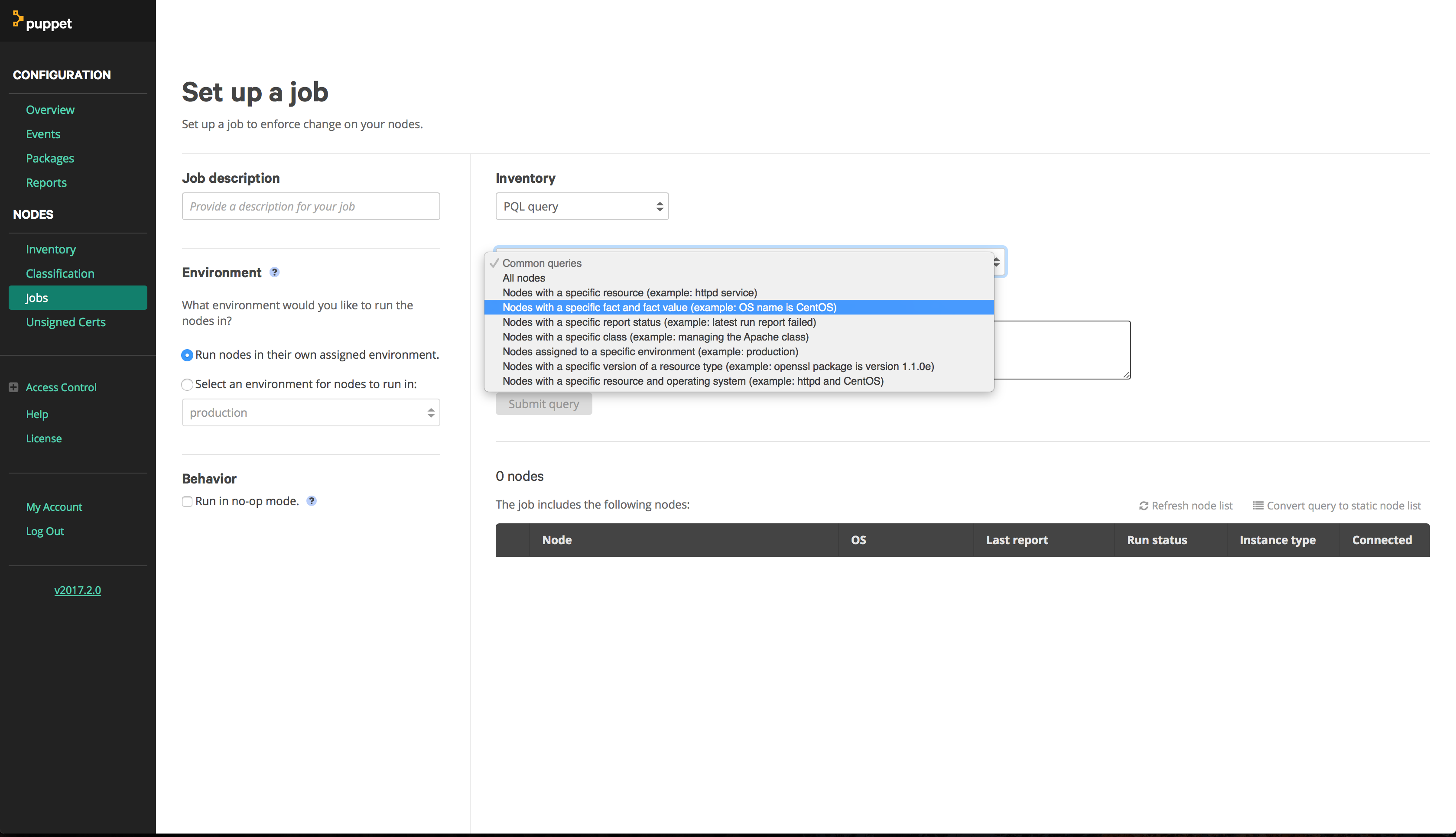Click no-op mode help question mark icon
1456x837 pixels.
coord(312,501)
